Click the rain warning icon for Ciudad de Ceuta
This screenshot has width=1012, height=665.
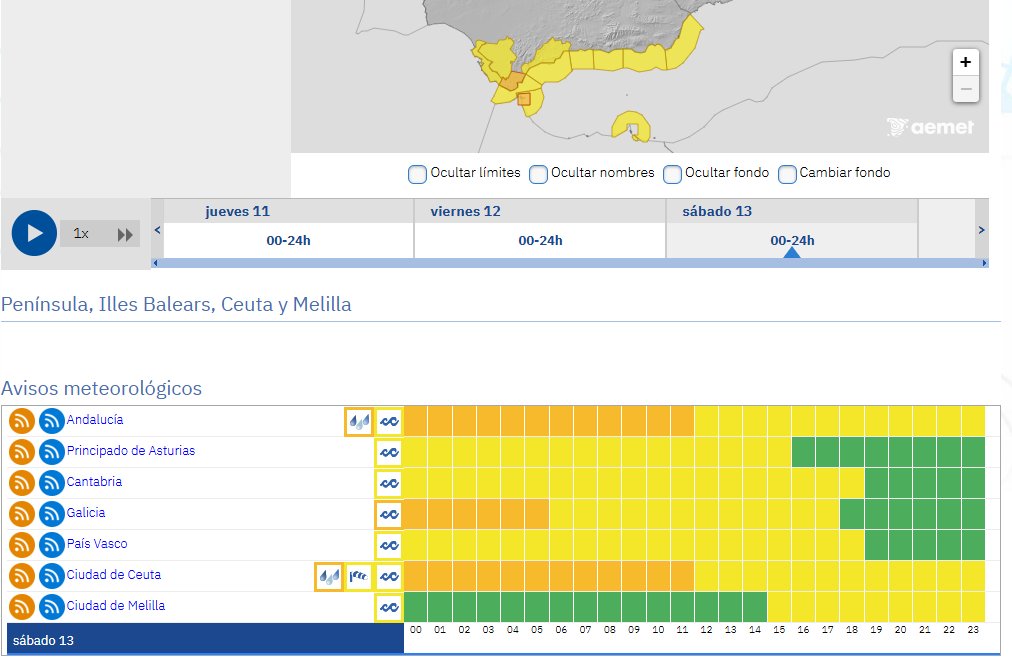pos(329,577)
